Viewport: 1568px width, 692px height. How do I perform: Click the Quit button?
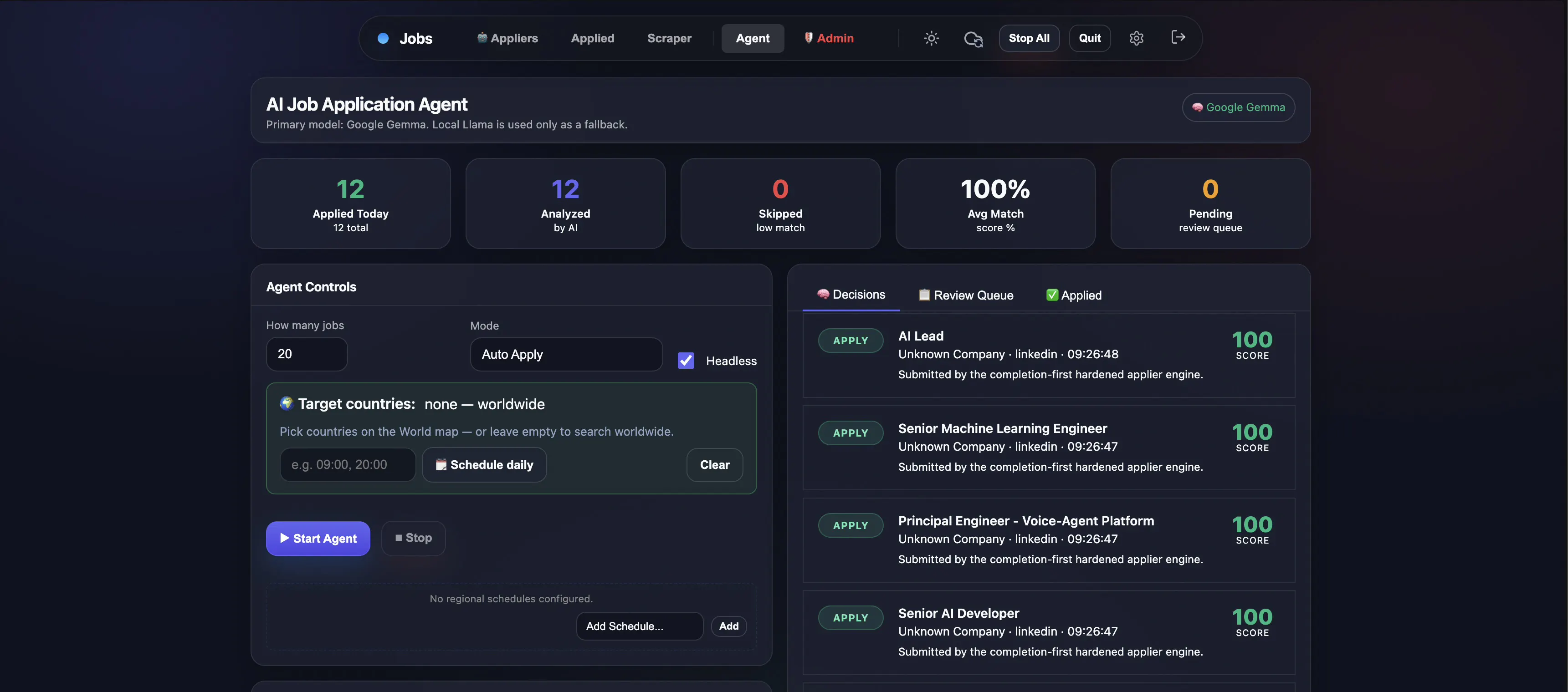coord(1090,38)
